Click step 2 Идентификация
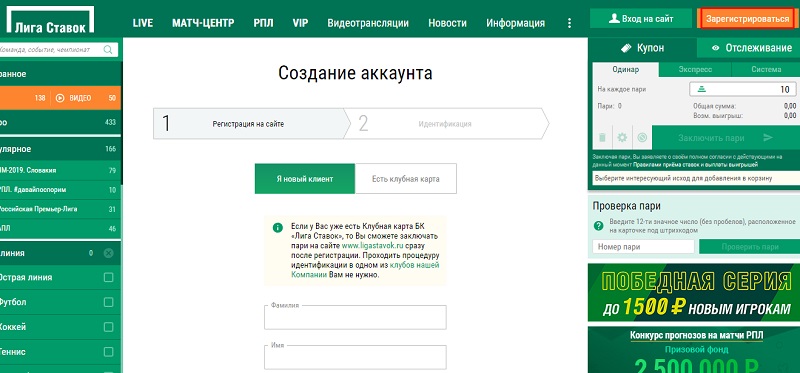 [x=446, y=123]
